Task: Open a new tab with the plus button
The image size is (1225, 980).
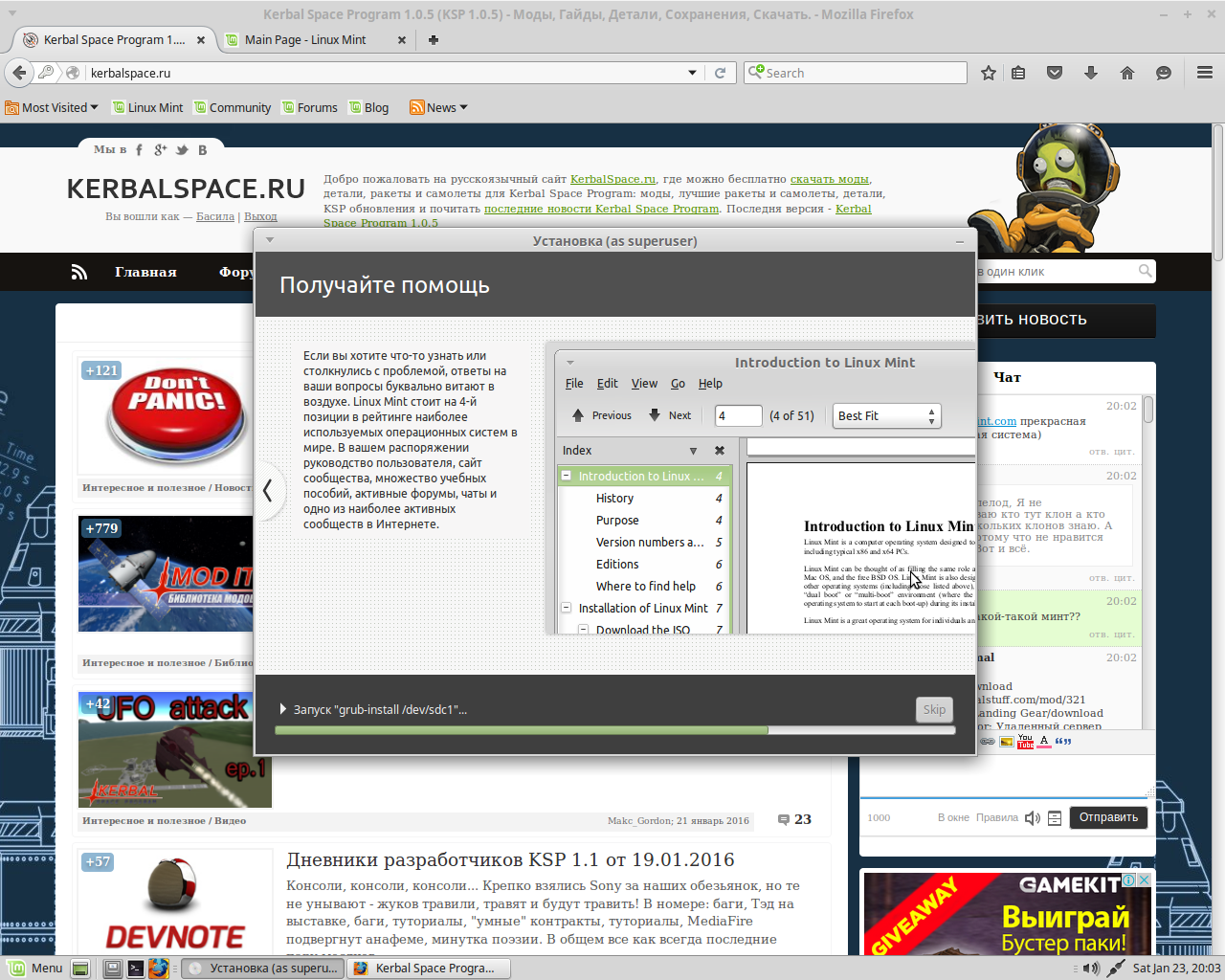Action: coord(434,39)
